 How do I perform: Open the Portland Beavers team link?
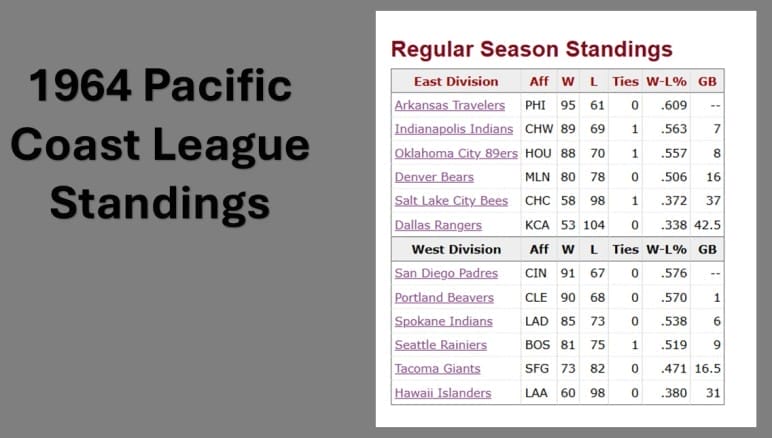coord(444,297)
